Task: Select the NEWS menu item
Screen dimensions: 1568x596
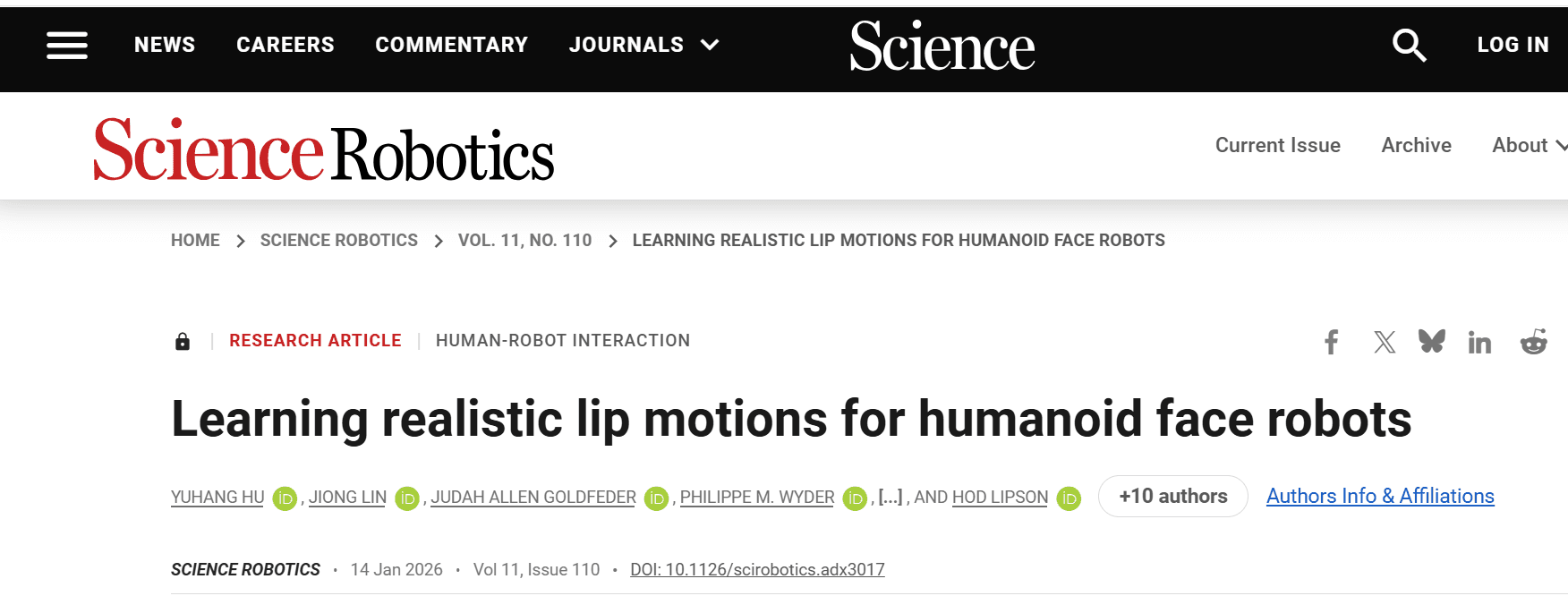Action: 164,44
